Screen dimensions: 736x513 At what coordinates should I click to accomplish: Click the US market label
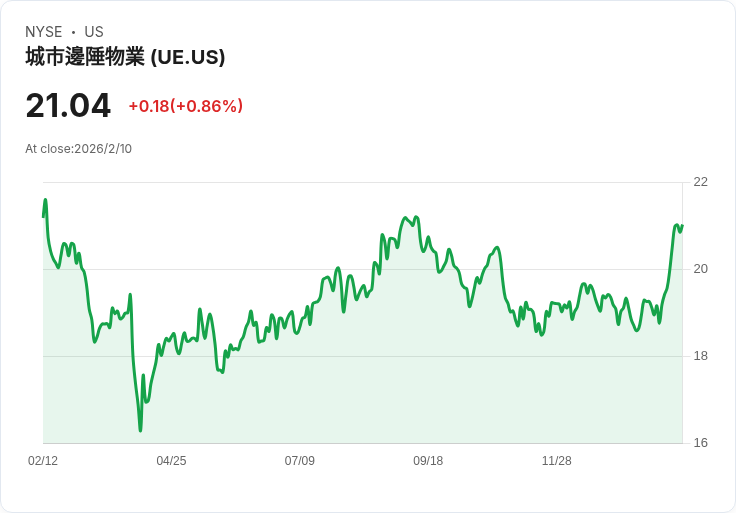point(94,32)
